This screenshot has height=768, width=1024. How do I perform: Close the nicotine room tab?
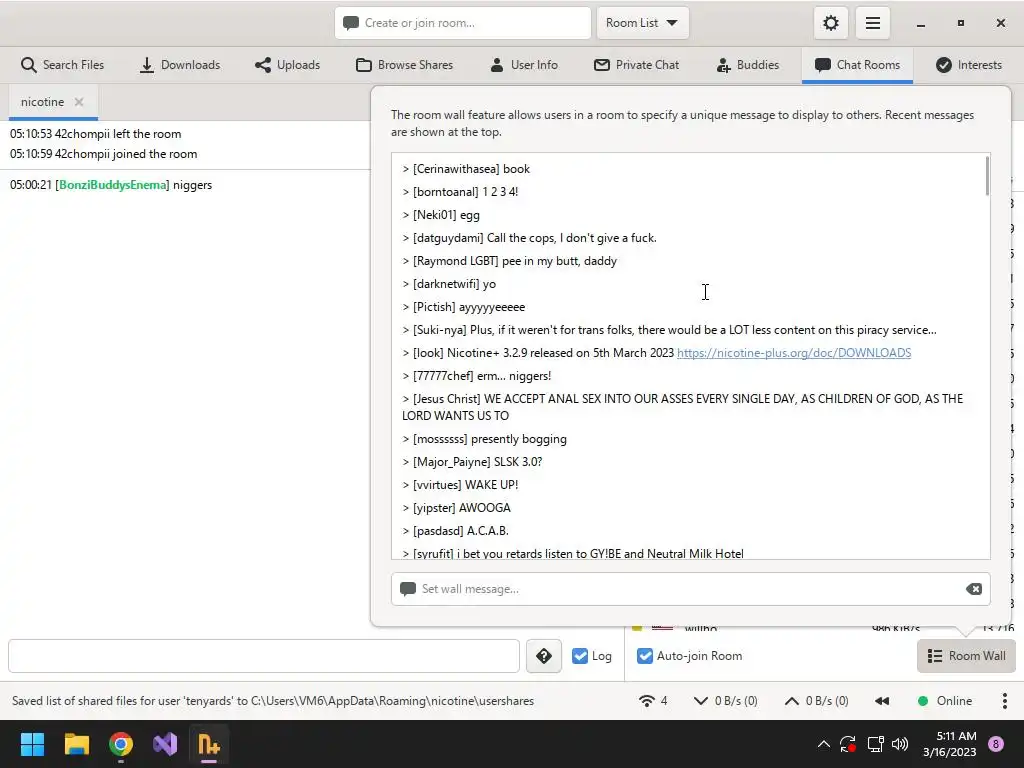tap(79, 102)
